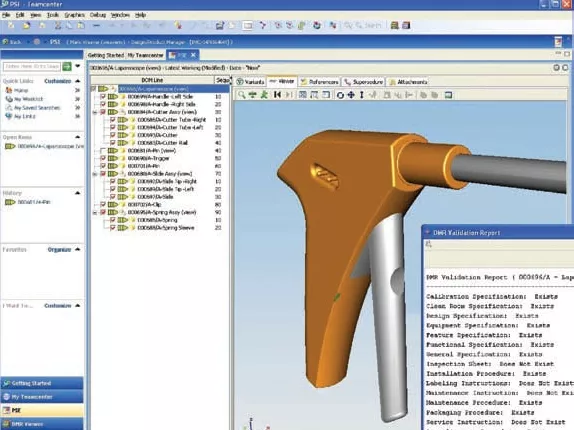Click the magnifier zoom icon in viewer toolbar
This screenshot has height=430, width=574.
point(242,95)
